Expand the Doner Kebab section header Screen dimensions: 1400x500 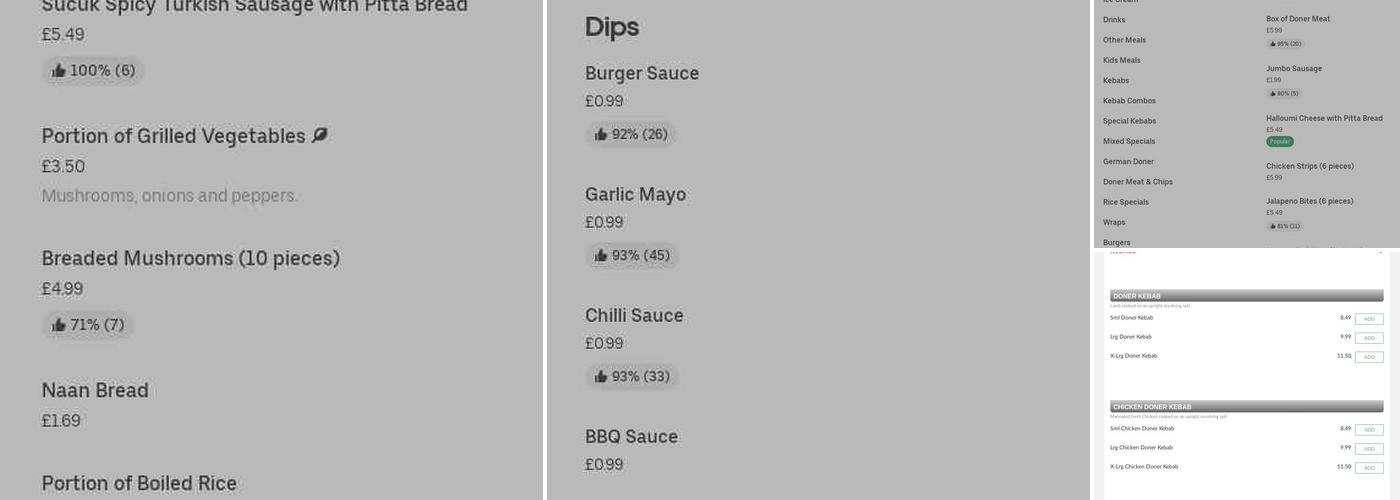pos(1246,296)
